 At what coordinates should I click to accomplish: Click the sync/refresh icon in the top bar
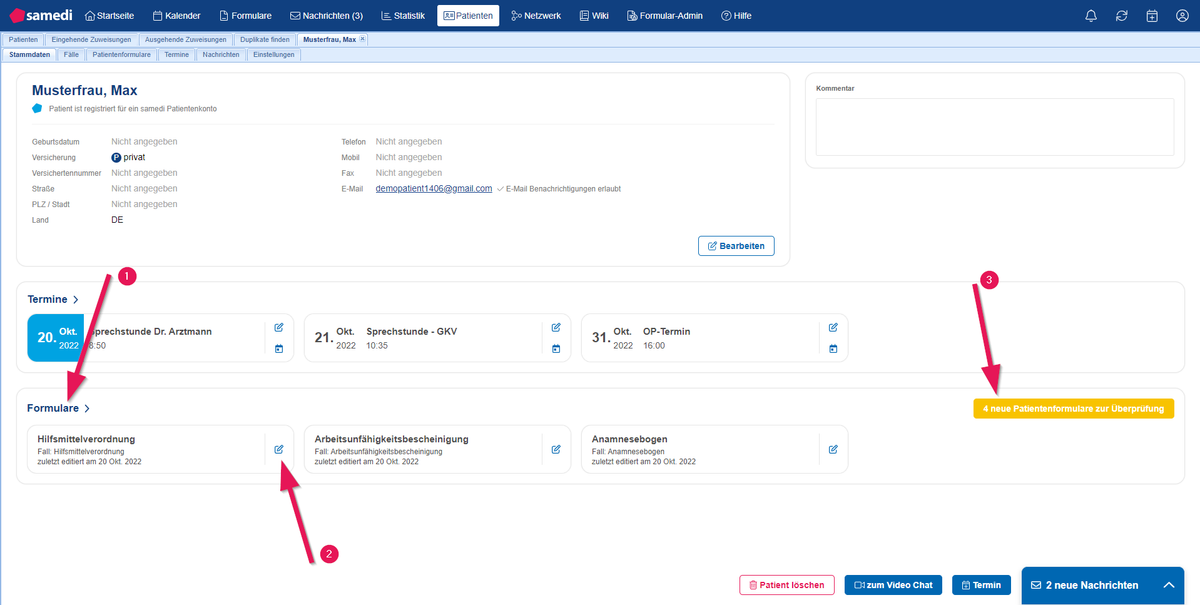[x=1122, y=15]
